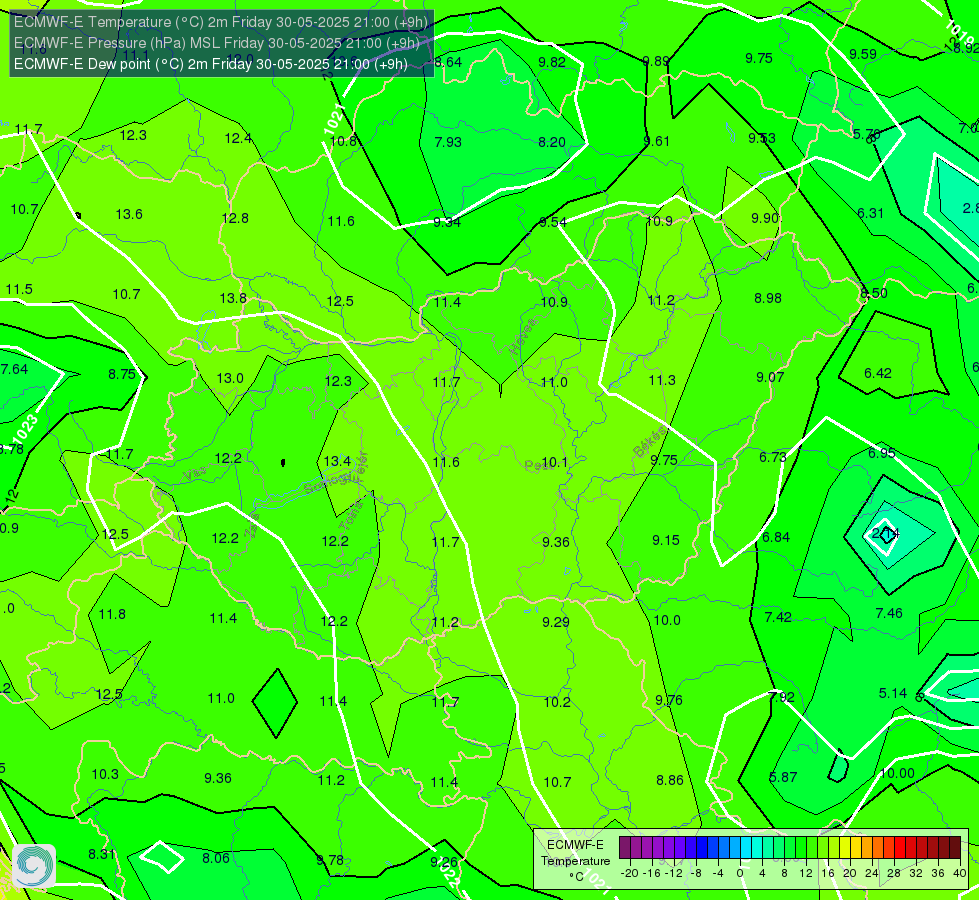Click the 10.3 temperature value
This screenshot has width=979, height=900.
pyautogui.click(x=105, y=774)
